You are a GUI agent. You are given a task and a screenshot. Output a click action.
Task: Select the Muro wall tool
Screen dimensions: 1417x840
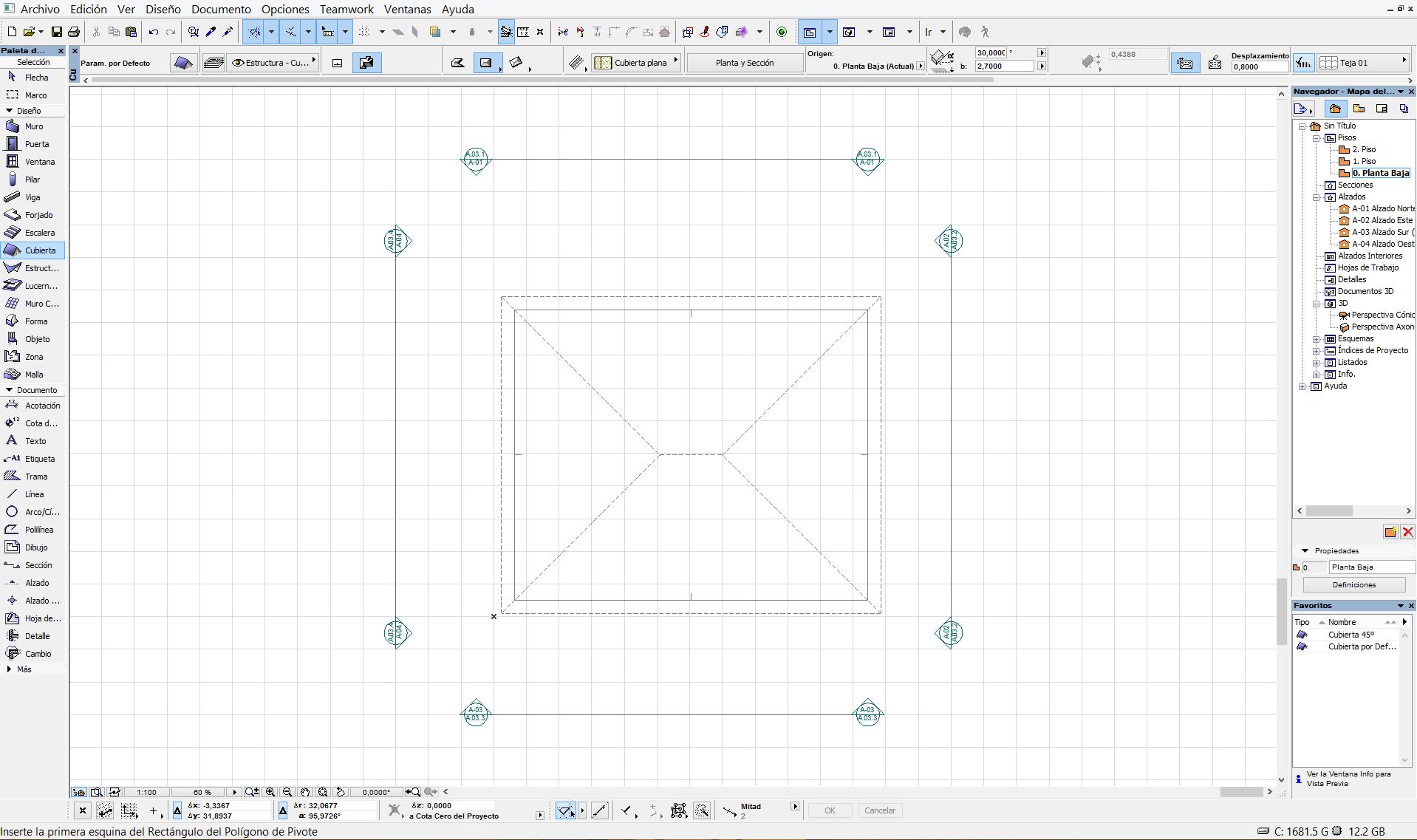click(x=33, y=126)
